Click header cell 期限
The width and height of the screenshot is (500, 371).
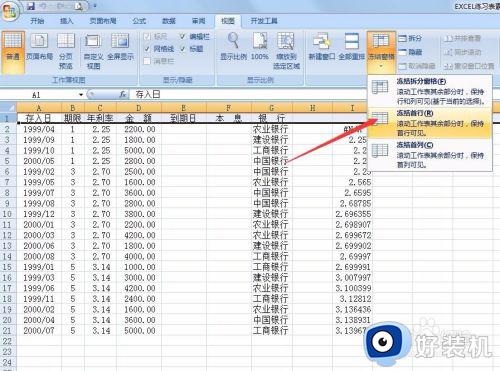pyautogui.click(x=73, y=118)
